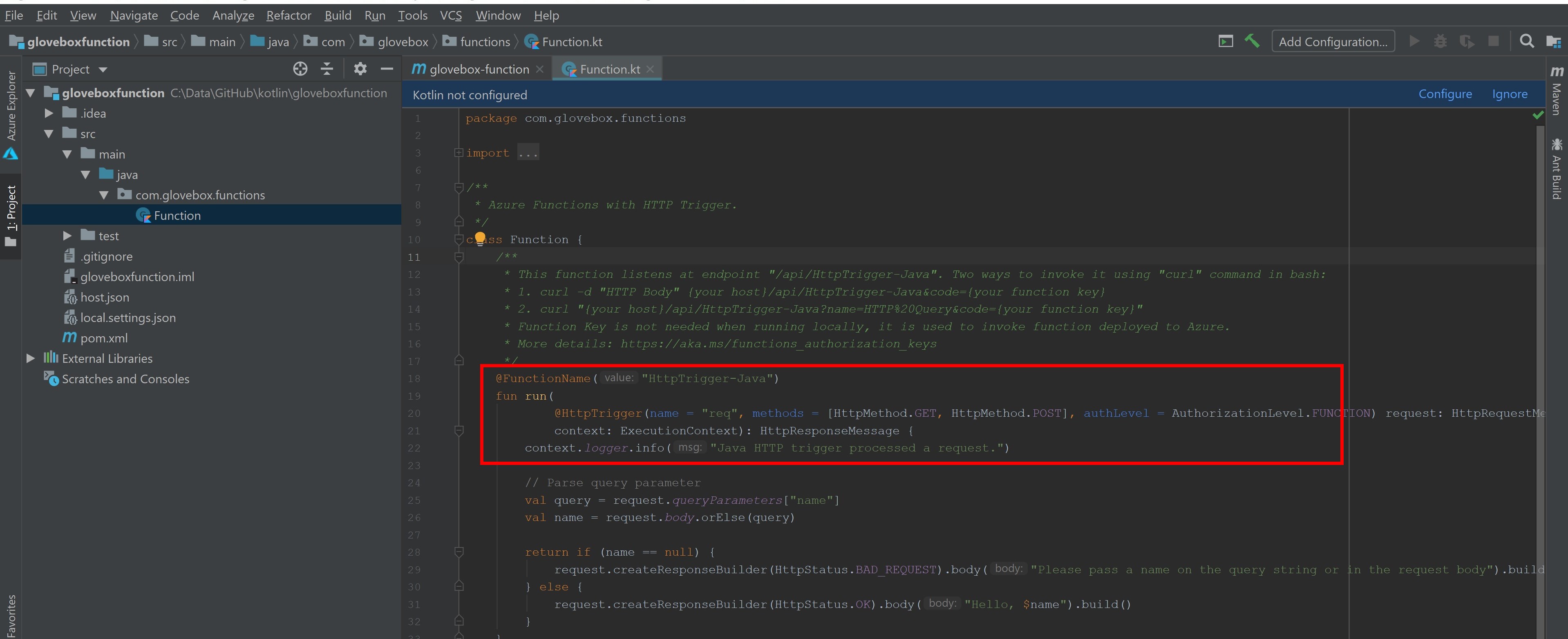The width and height of the screenshot is (1568, 639).
Task: Hide the Project panel with minus icon
Action: coord(387,69)
